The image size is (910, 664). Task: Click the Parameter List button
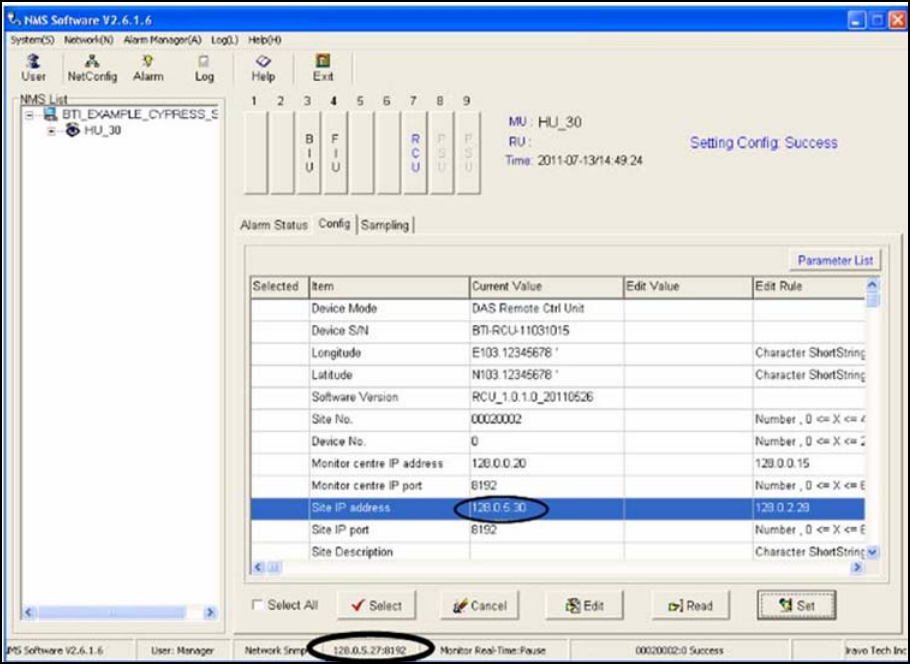(835, 260)
